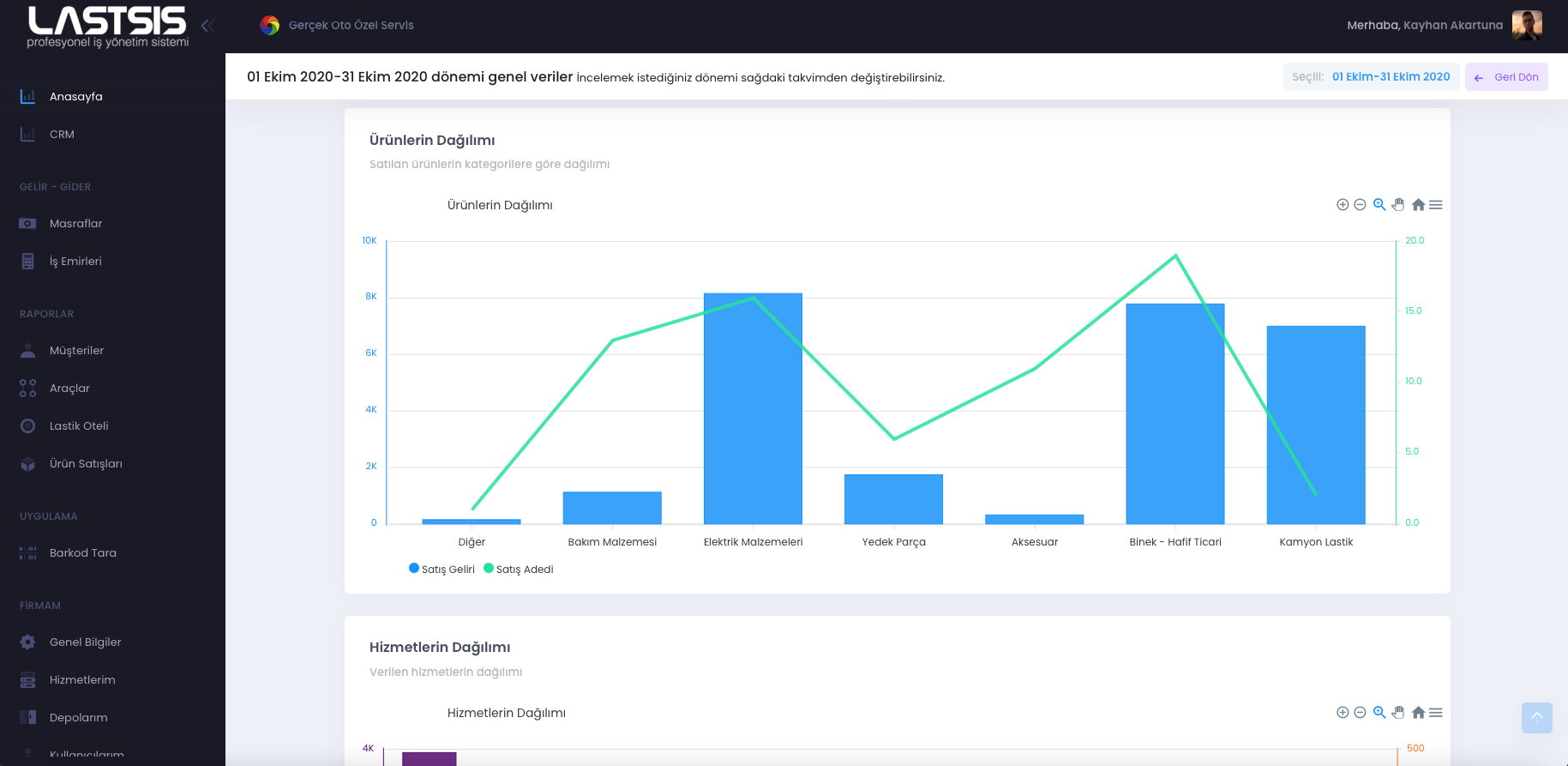Open Hizmetlerin Dağılımı chart export menu
The height and width of the screenshot is (766, 1568).
point(1436,712)
